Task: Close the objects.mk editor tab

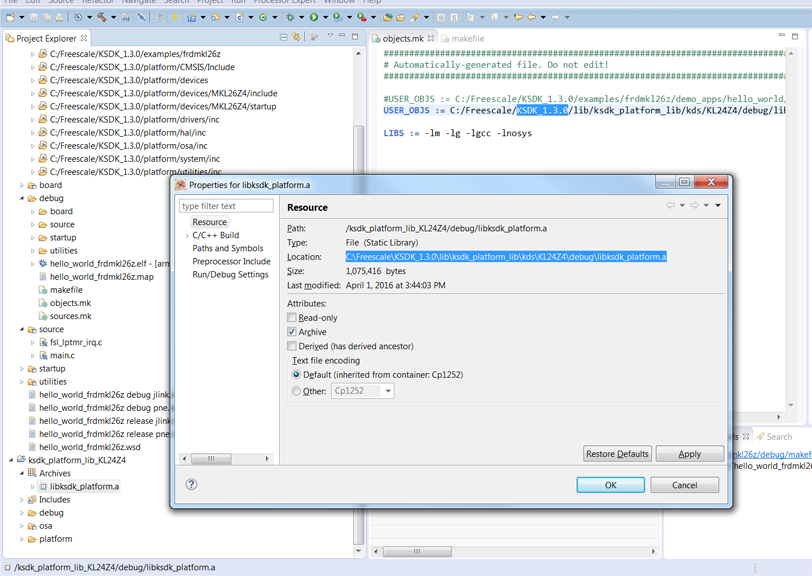Action: [431, 38]
